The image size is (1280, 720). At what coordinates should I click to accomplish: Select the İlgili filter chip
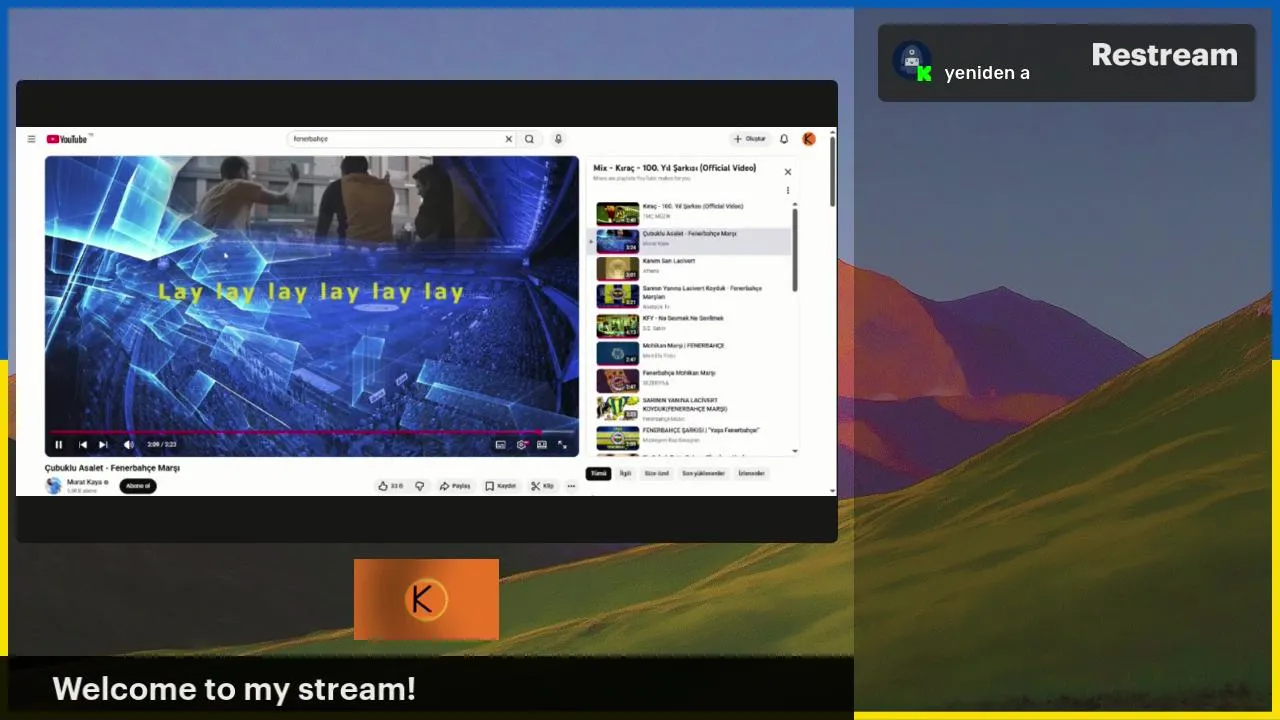coord(625,474)
